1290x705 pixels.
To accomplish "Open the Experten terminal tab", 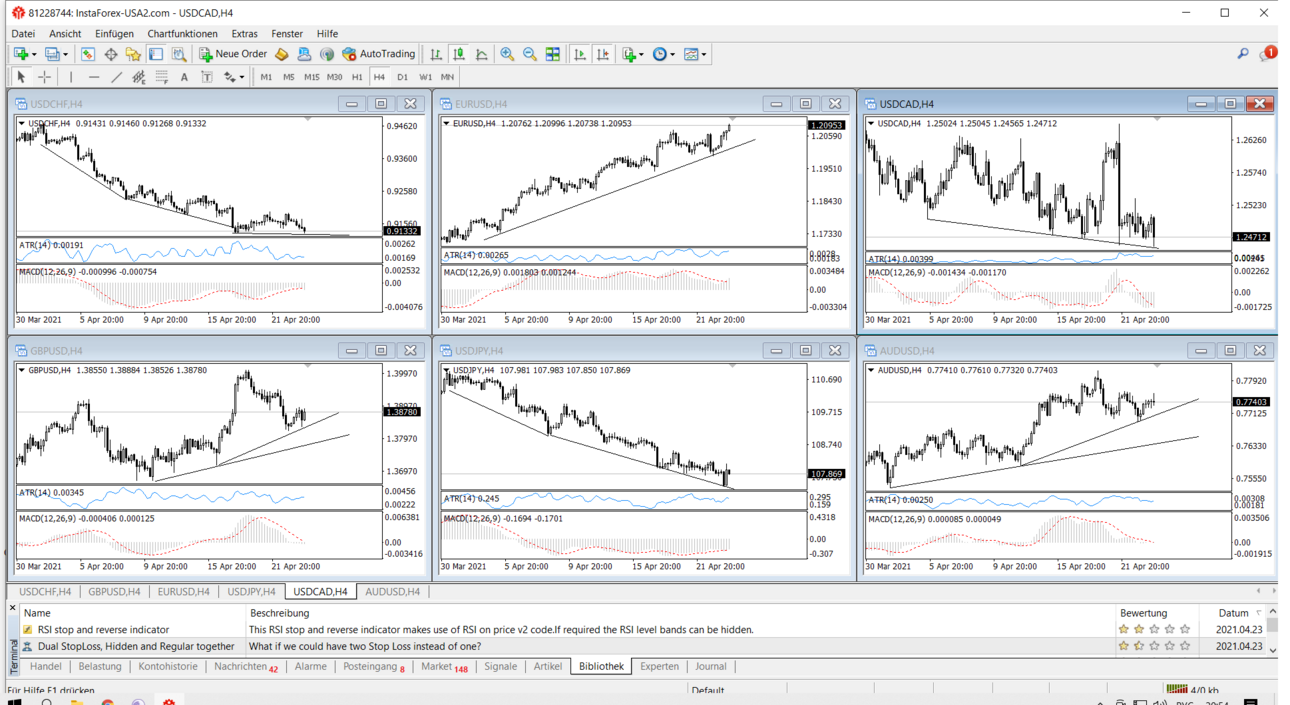I will click(659, 666).
